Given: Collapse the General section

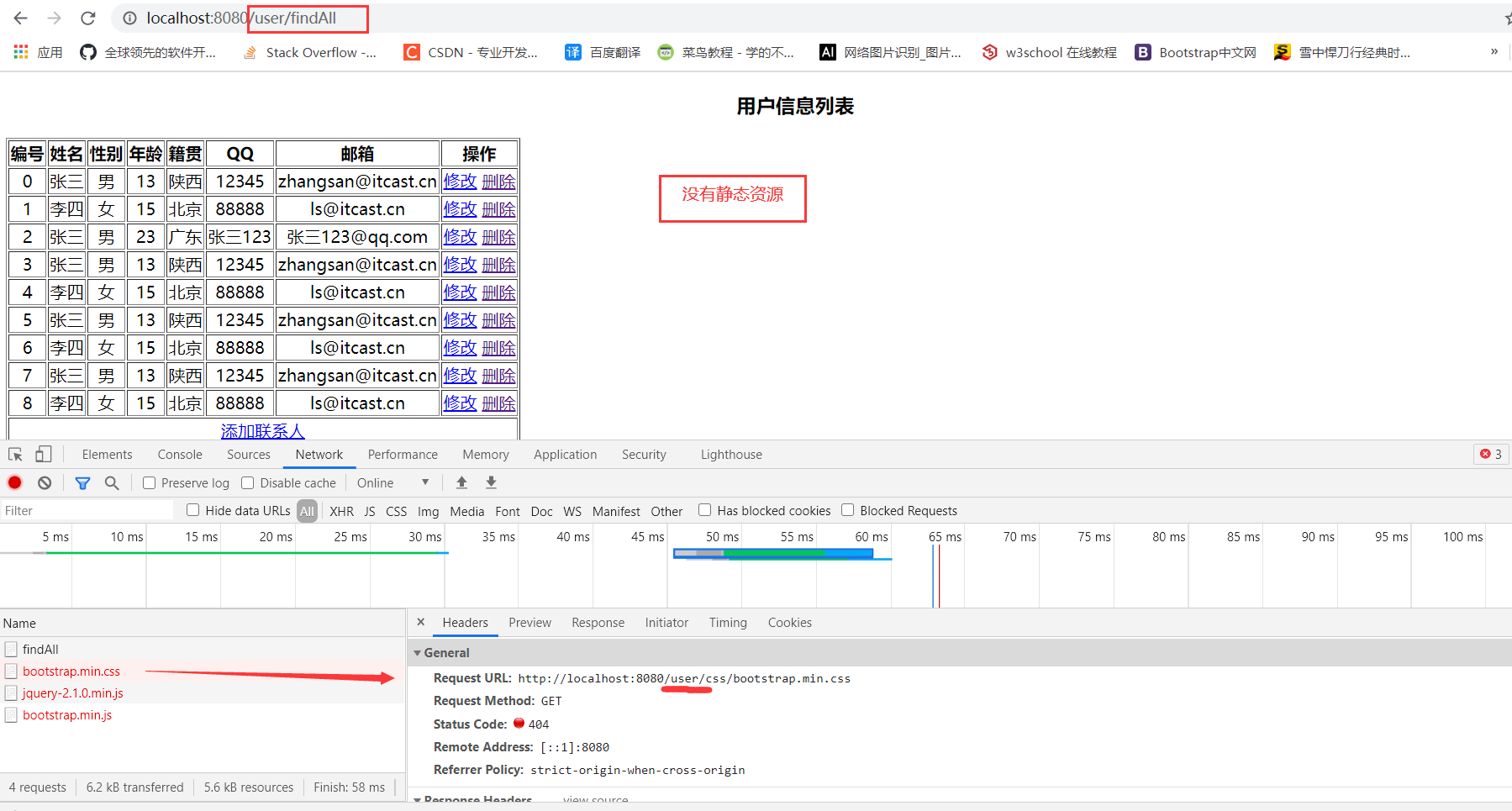Looking at the screenshot, I should pyautogui.click(x=418, y=653).
